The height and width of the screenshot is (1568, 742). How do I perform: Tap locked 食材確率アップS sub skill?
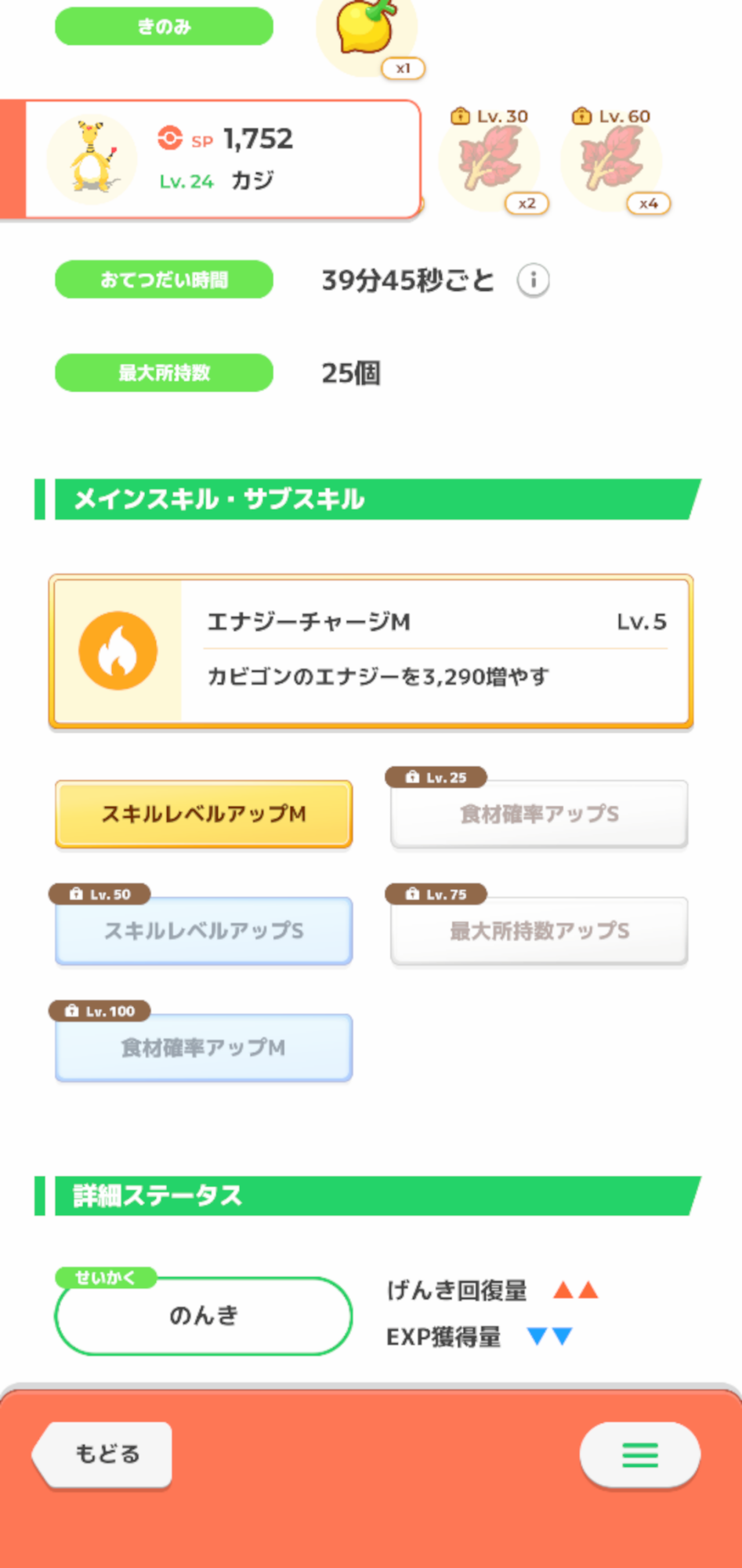[x=539, y=814]
